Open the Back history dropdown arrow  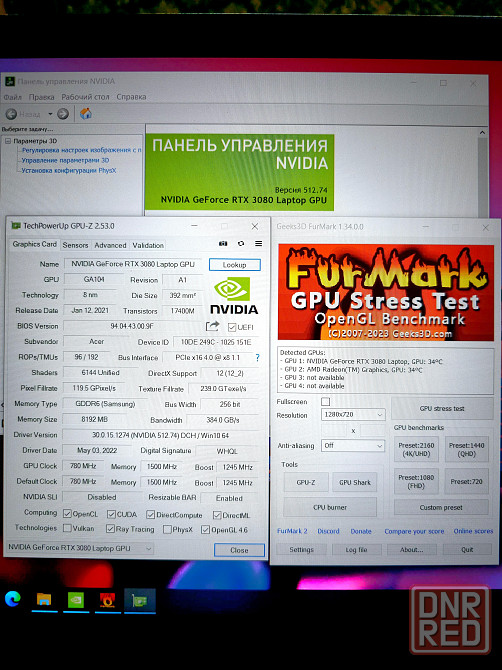pos(50,114)
